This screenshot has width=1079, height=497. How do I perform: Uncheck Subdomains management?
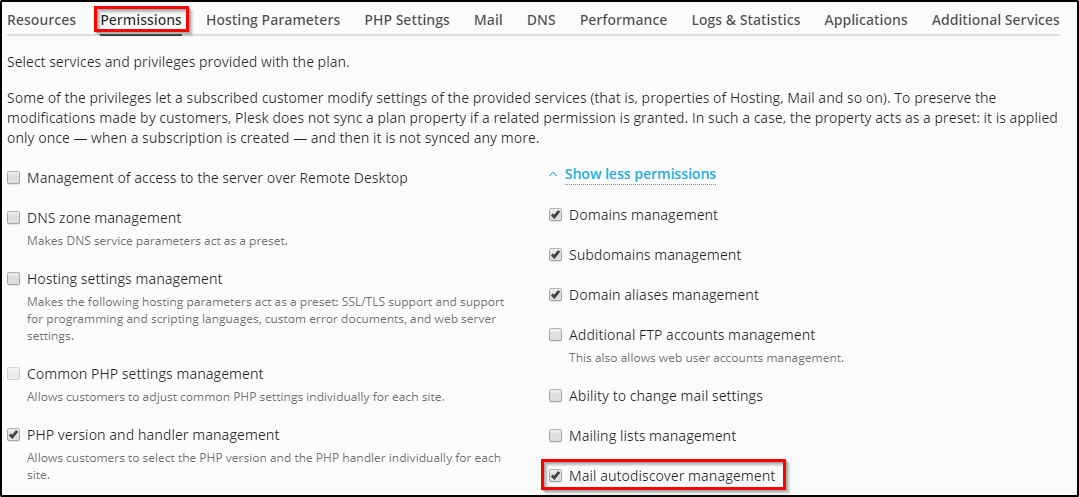click(x=556, y=255)
